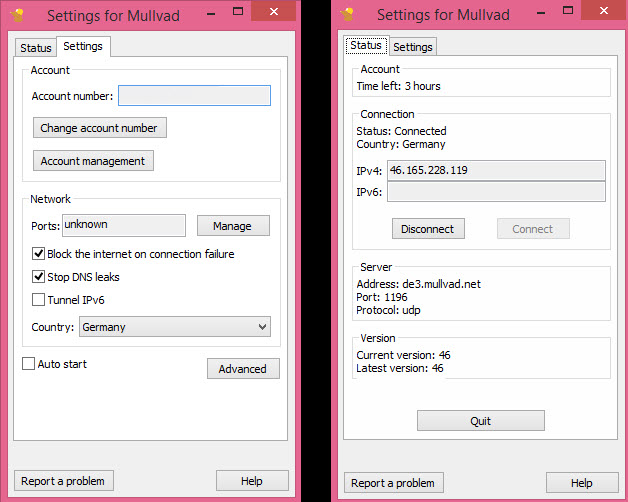Click the empty IPv6 field
The width and height of the screenshot is (628, 502).
tap(496, 192)
